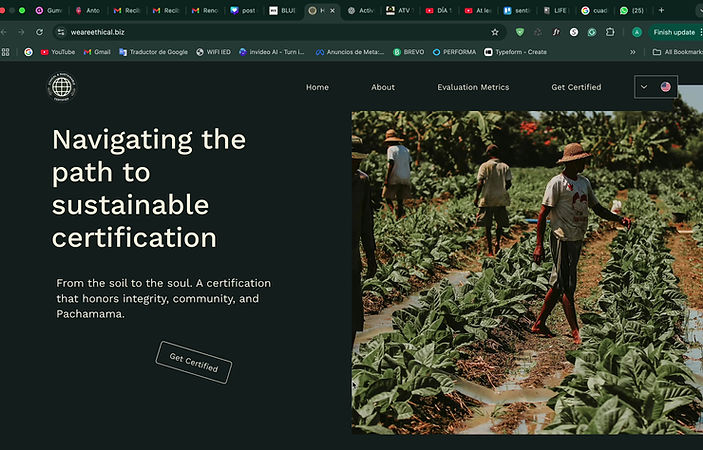Screen dimensions: 703x450
Task: Open the Trello senti tab
Action: point(516,10)
